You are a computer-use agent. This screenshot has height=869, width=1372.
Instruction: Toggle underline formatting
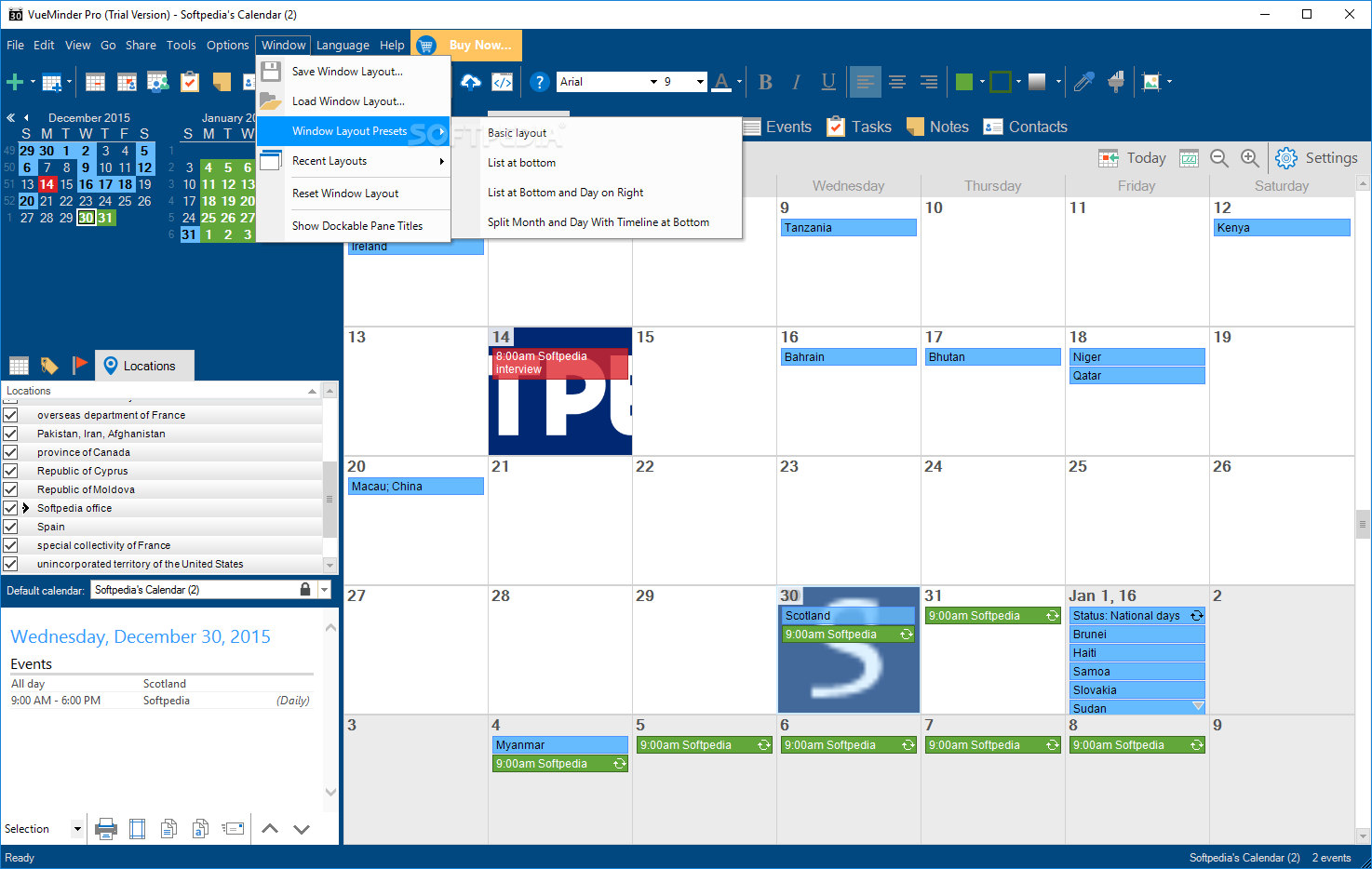coord(828,82)
